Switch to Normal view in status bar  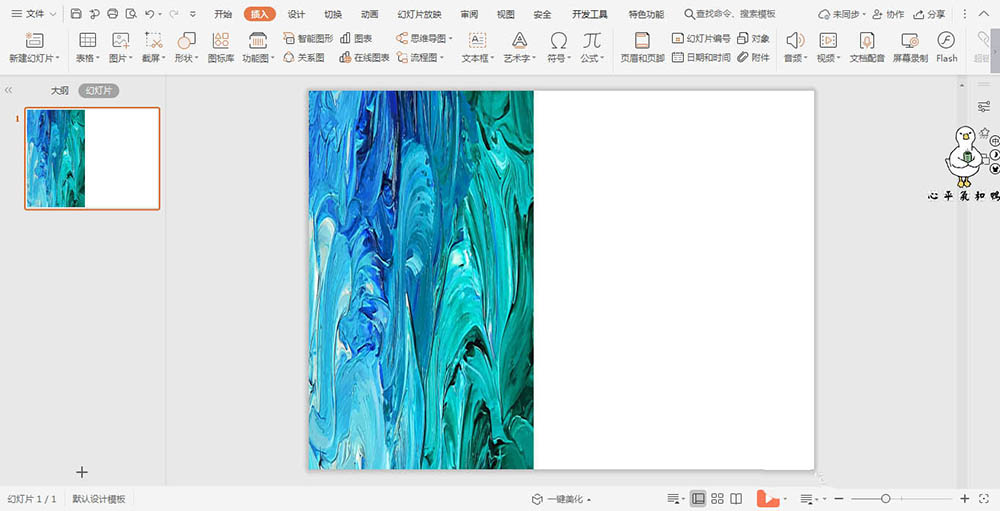pyautogui.click(x=699, y=499)
